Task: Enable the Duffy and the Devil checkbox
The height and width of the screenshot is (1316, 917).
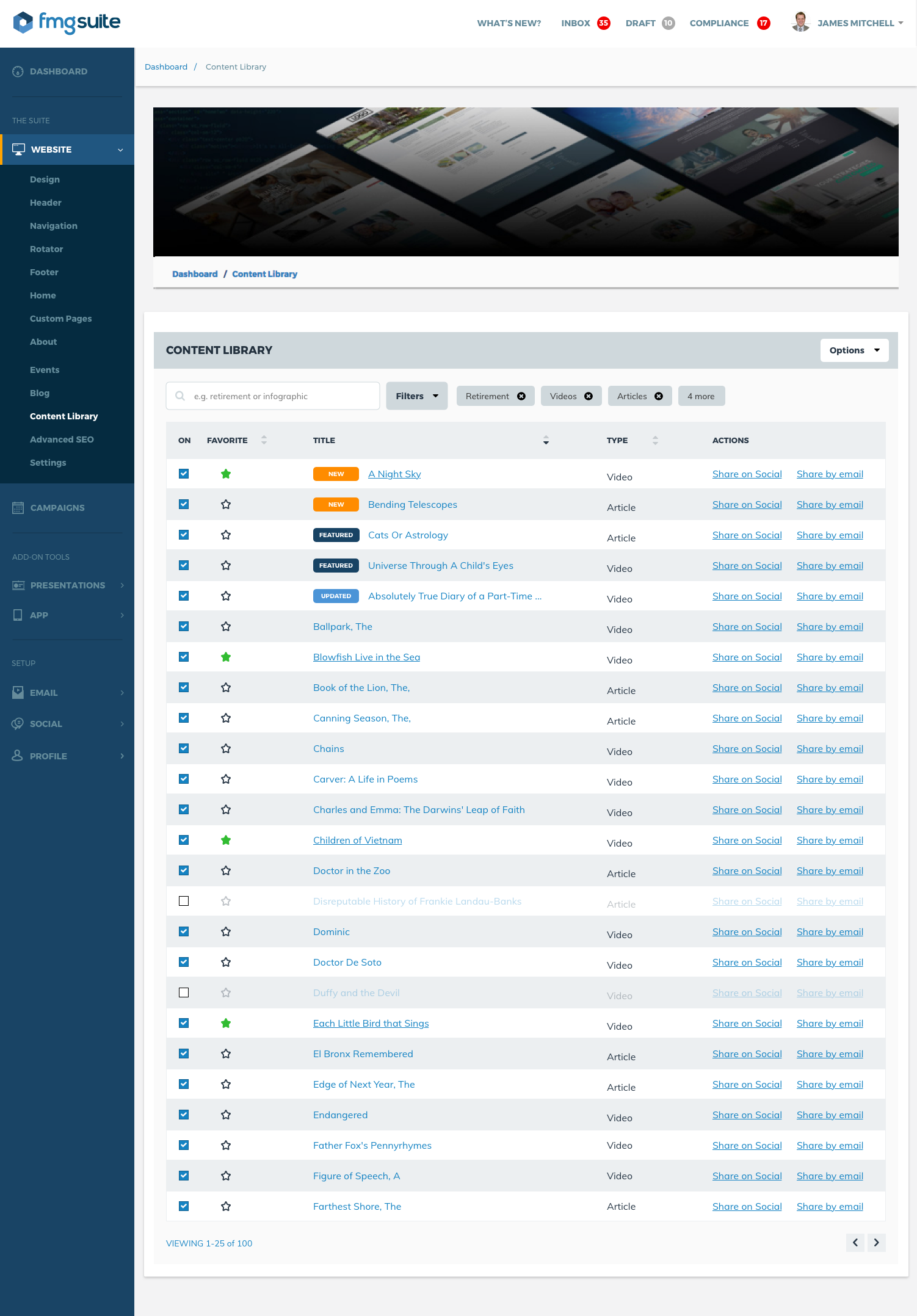Action: pyautogui.click(x=184, y=992)
